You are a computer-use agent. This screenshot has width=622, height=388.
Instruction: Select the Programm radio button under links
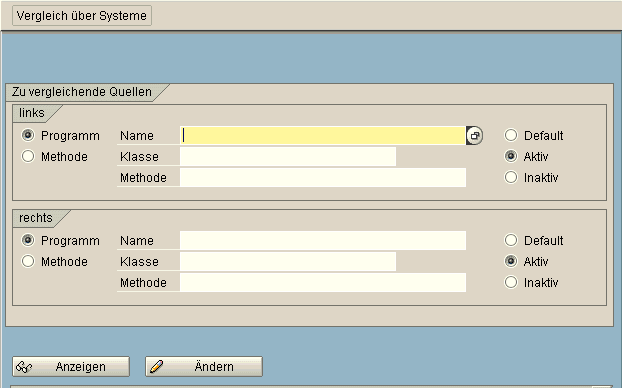click(x=28, y=135)
